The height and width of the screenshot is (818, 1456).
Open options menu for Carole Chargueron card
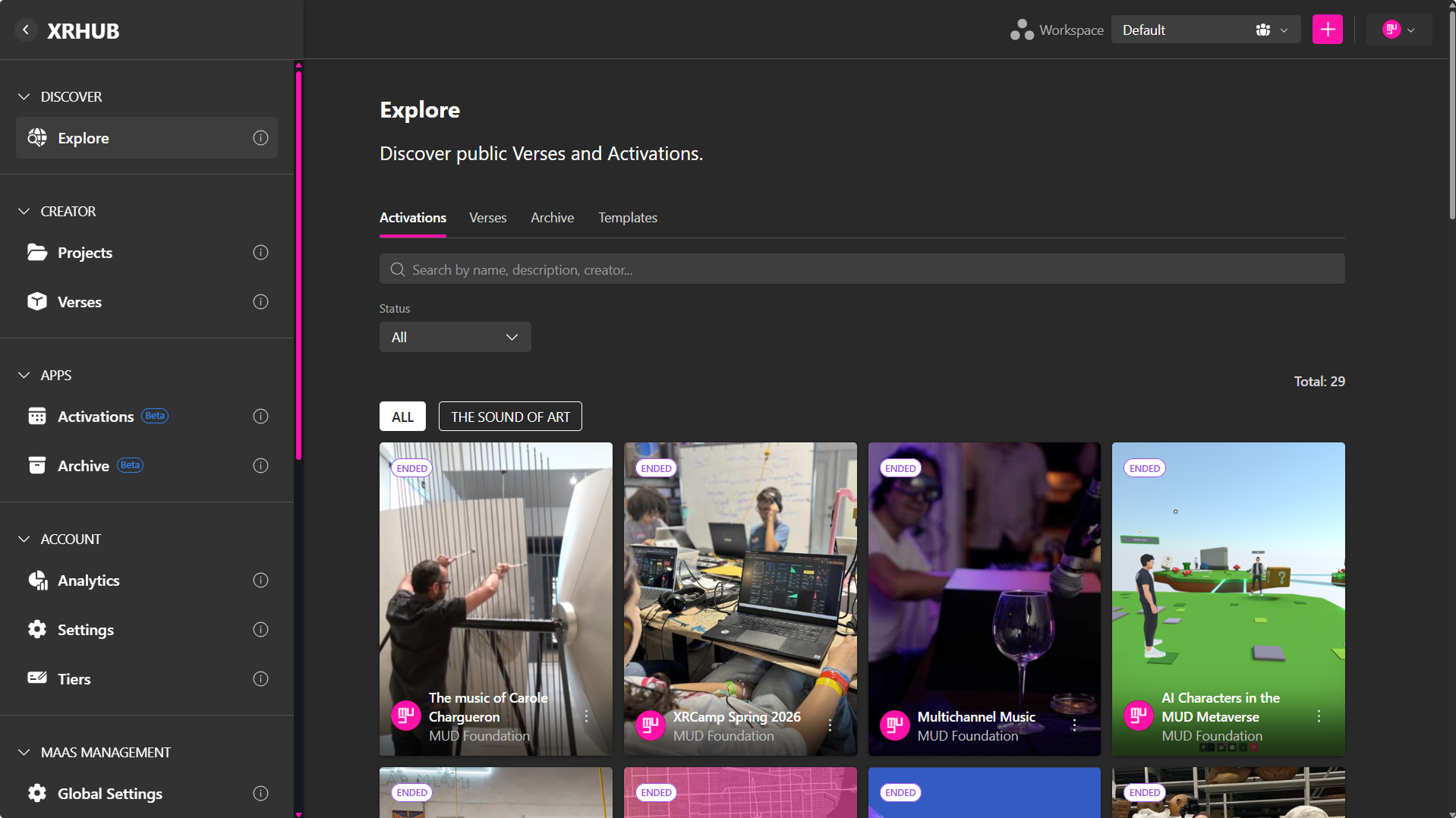coord(586,716)
